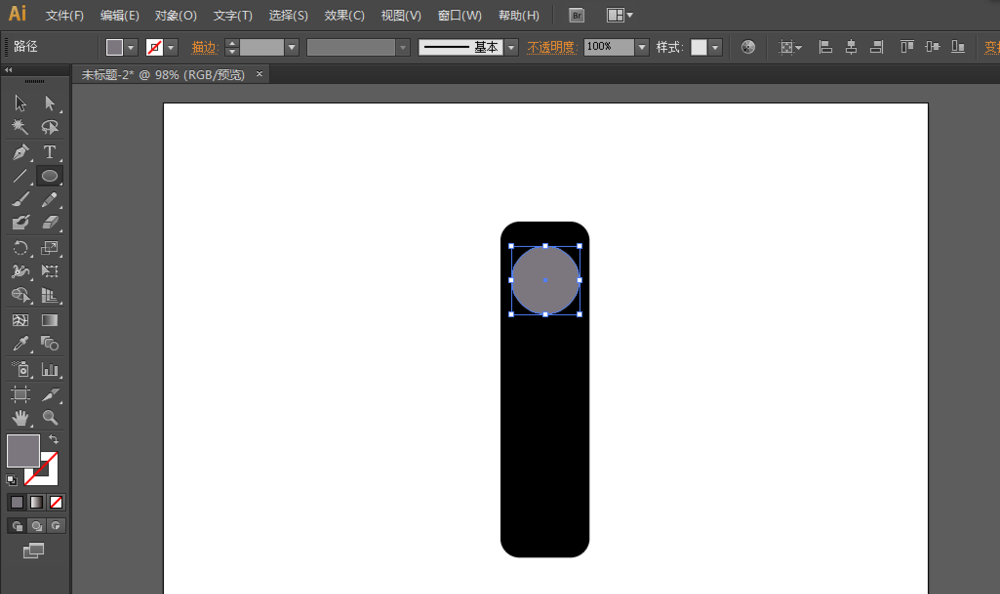Screen dimensions: 1000x594
Task: Select the Gradient tool
Action: pos(50,320)
